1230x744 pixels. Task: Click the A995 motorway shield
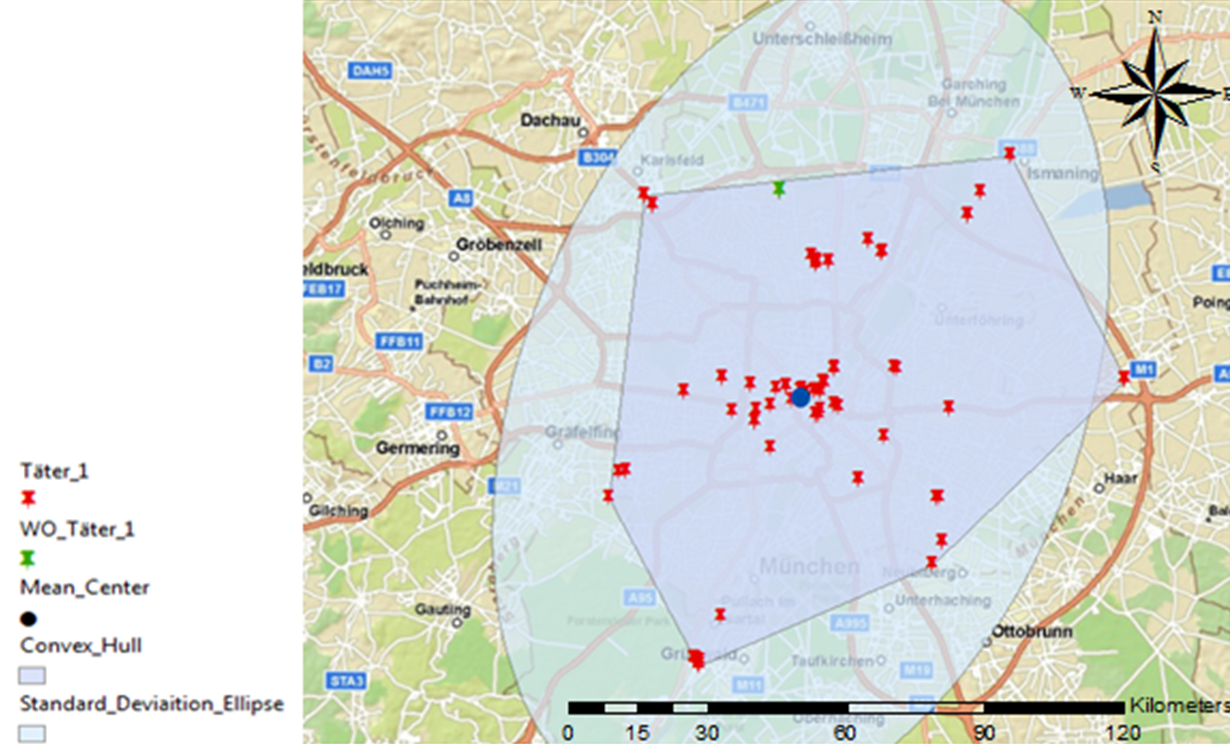(x=851, y=624)
